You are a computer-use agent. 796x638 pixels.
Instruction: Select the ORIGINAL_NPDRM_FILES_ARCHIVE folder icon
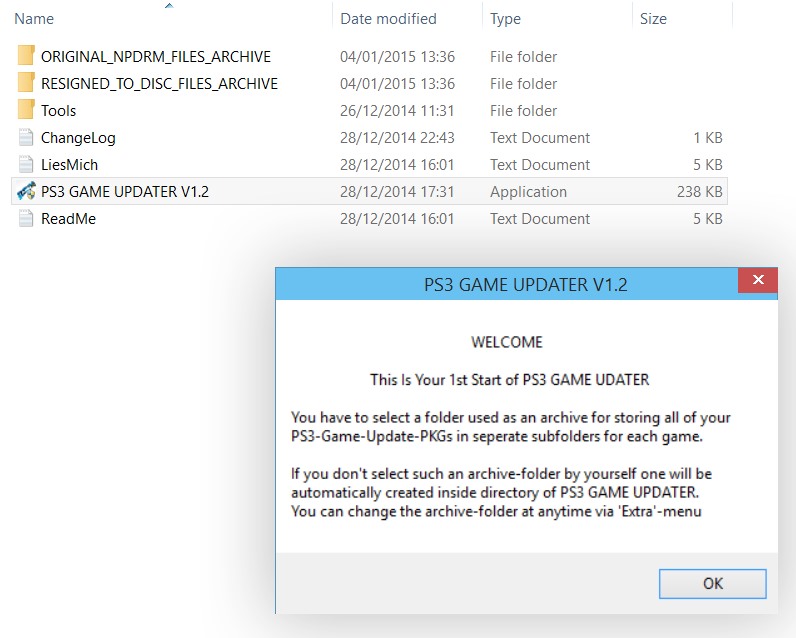26,55
